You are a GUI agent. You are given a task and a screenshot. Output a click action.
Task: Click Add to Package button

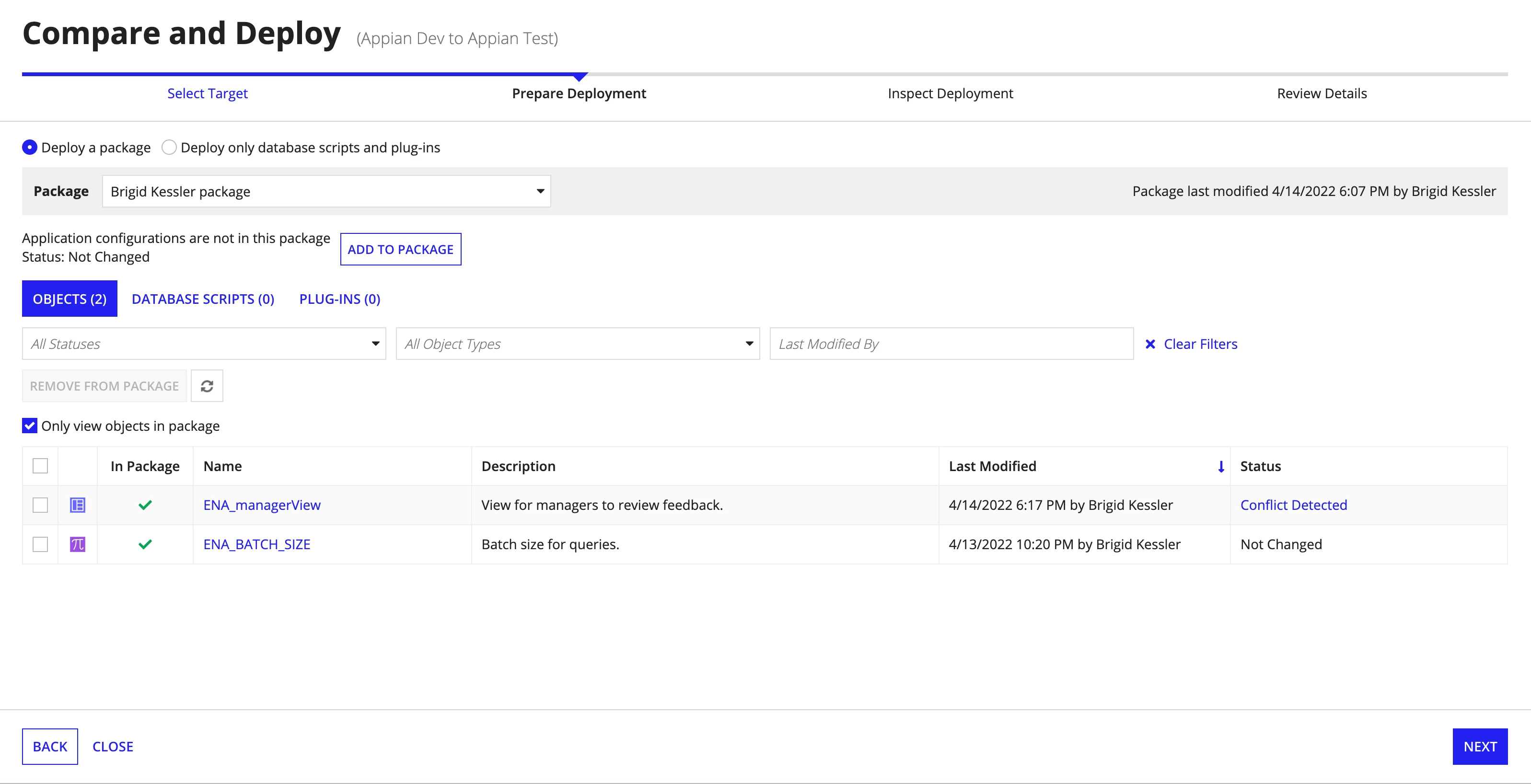pos(401,249)
